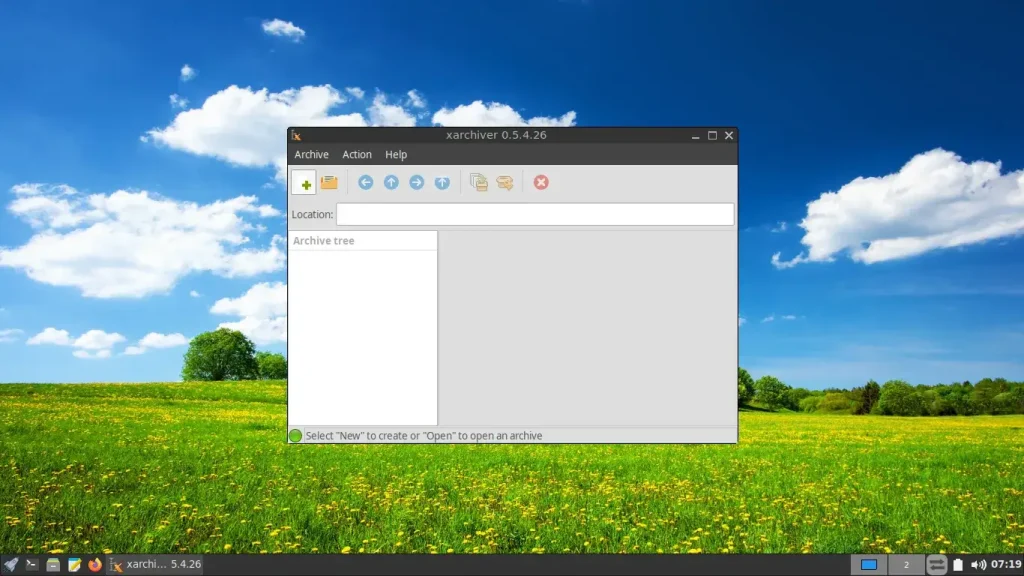Viewport: 1024px width, 576px height.
Task: Click the Archive tree column header
Action: [362, 240]
